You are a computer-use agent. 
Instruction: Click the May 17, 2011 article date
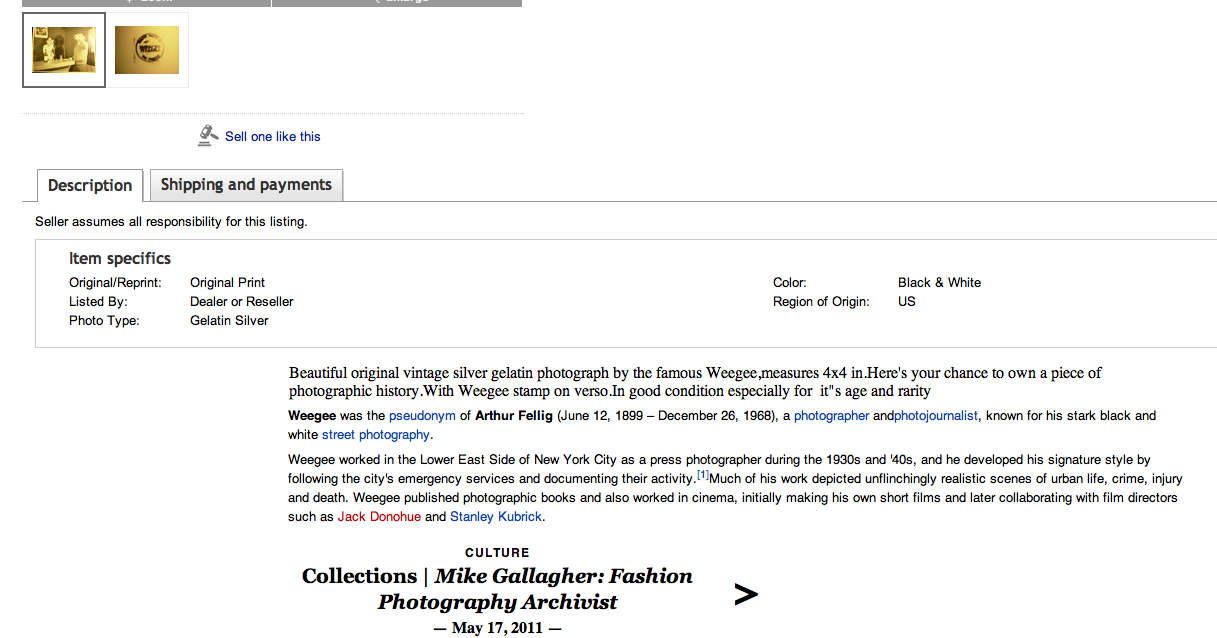point(497,628)
